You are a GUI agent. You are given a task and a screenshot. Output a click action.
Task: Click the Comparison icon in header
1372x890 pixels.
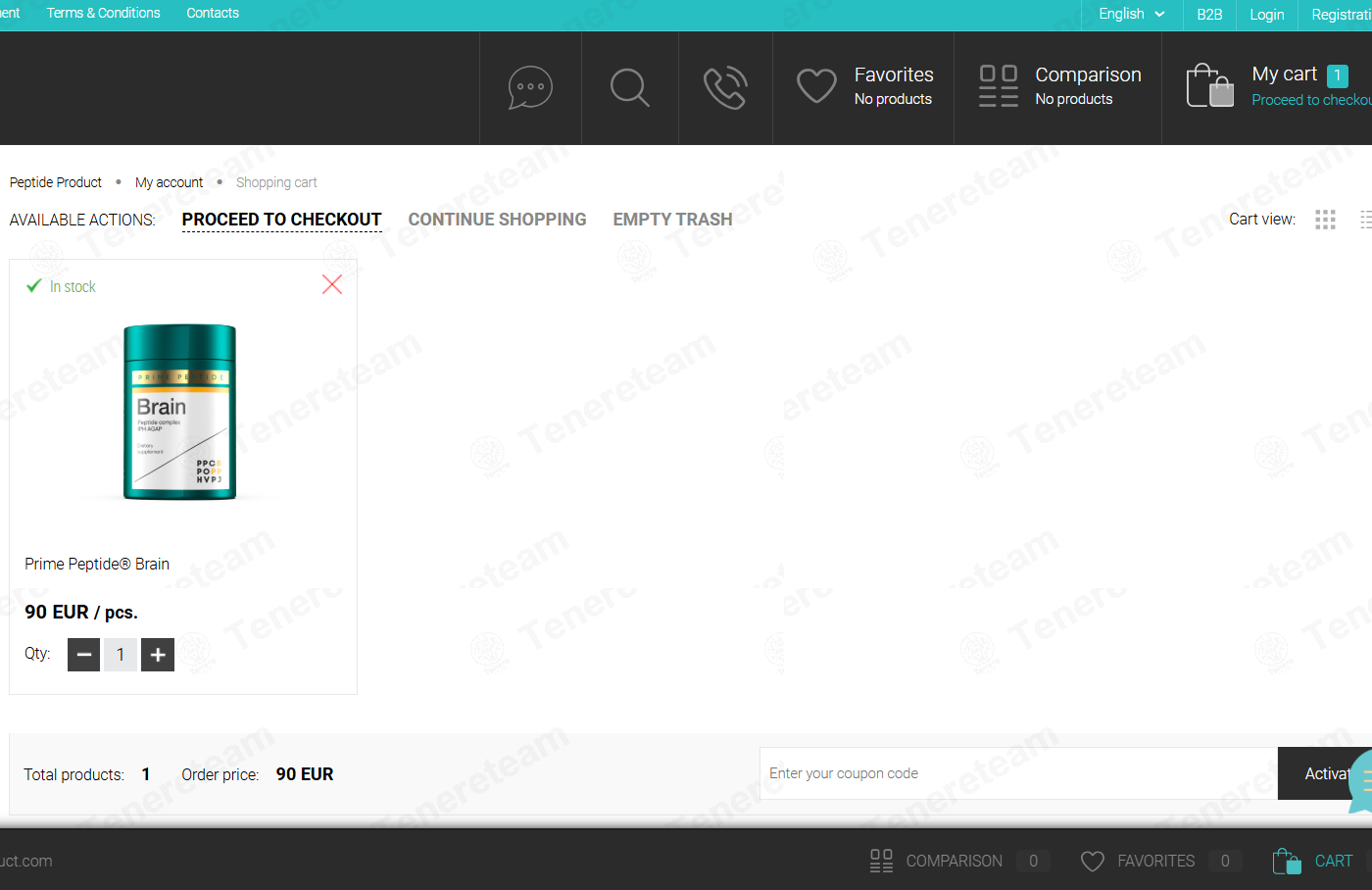(x=999, y=86)
